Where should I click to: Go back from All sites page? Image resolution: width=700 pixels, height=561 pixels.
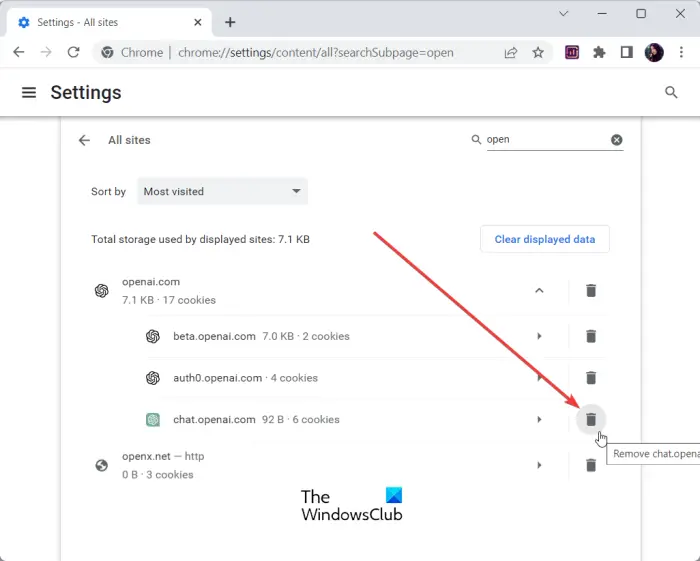(x=84, y=140)
